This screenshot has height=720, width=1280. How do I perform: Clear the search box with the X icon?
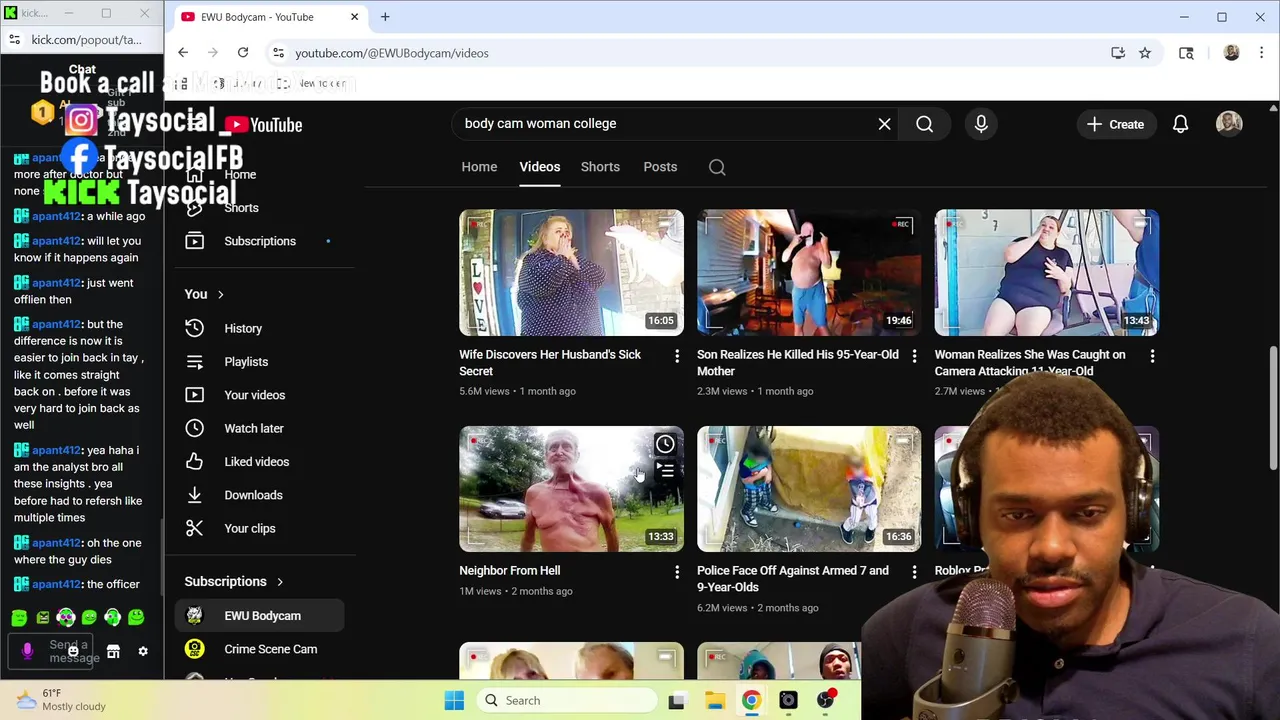click(x=884, y=124)
